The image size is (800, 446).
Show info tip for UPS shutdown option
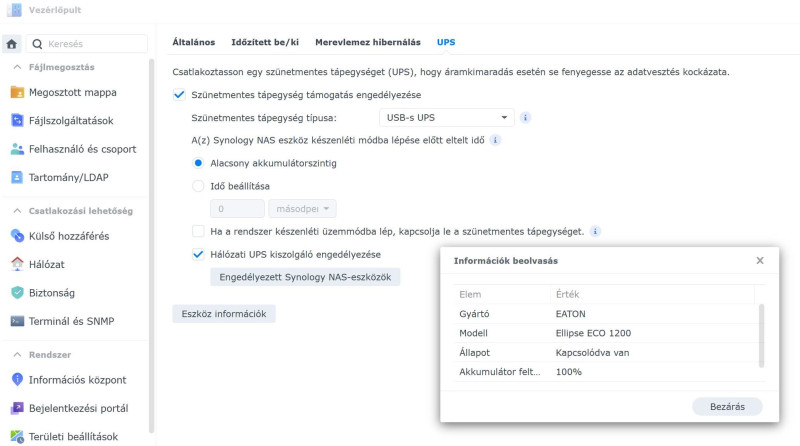click(595, 232)
